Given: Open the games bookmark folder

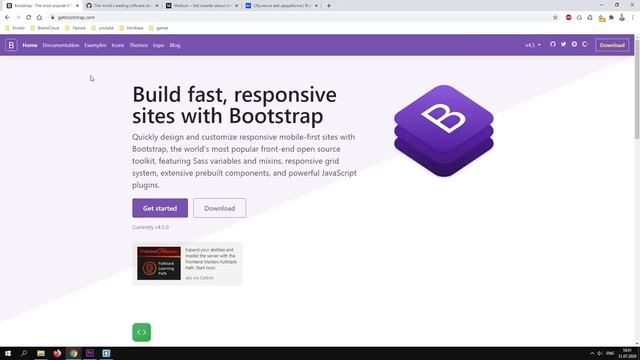Looking at the screenshot, I should 159,28.
